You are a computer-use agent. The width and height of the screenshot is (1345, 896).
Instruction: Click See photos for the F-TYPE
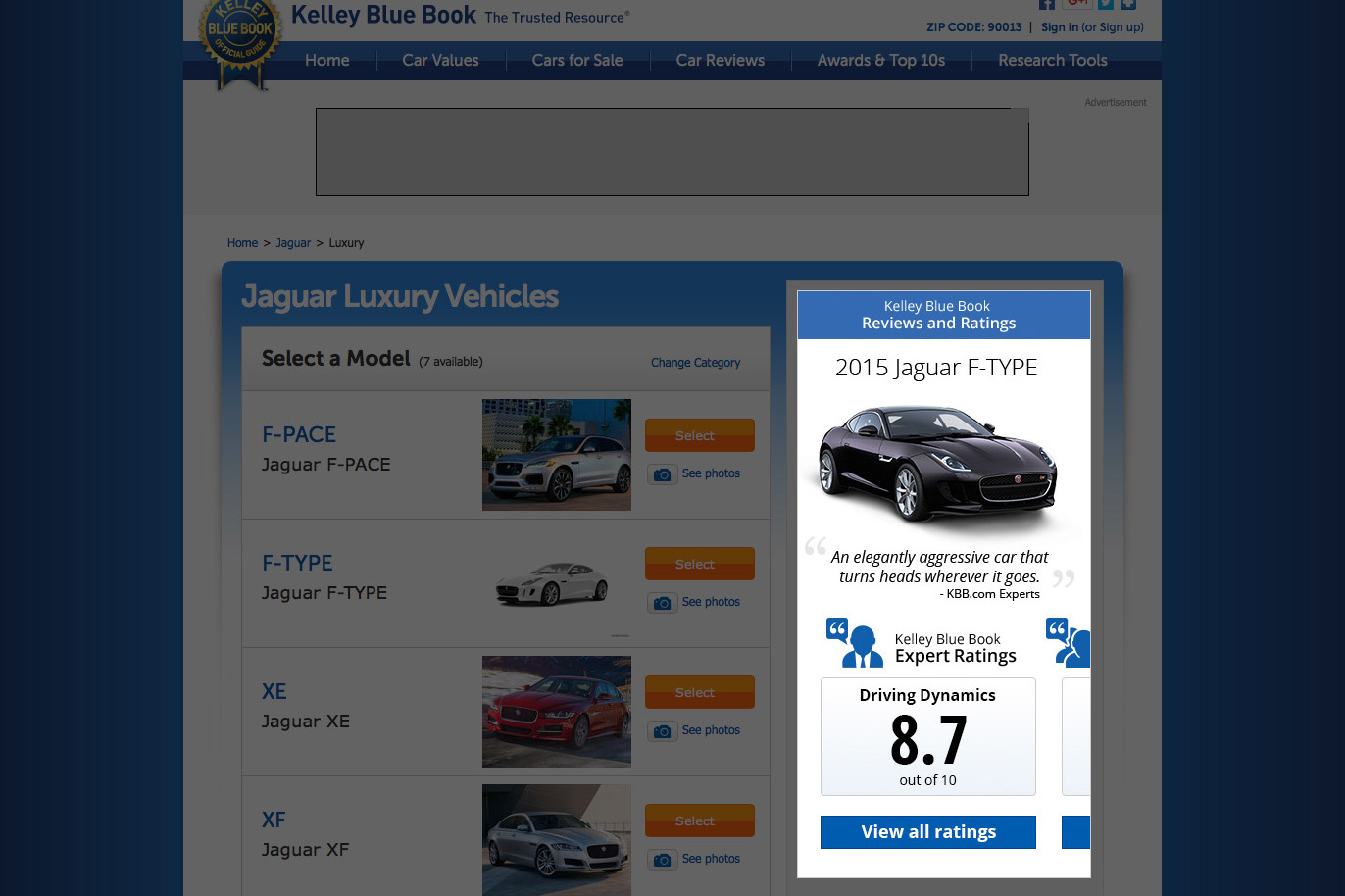coord(711,602)
